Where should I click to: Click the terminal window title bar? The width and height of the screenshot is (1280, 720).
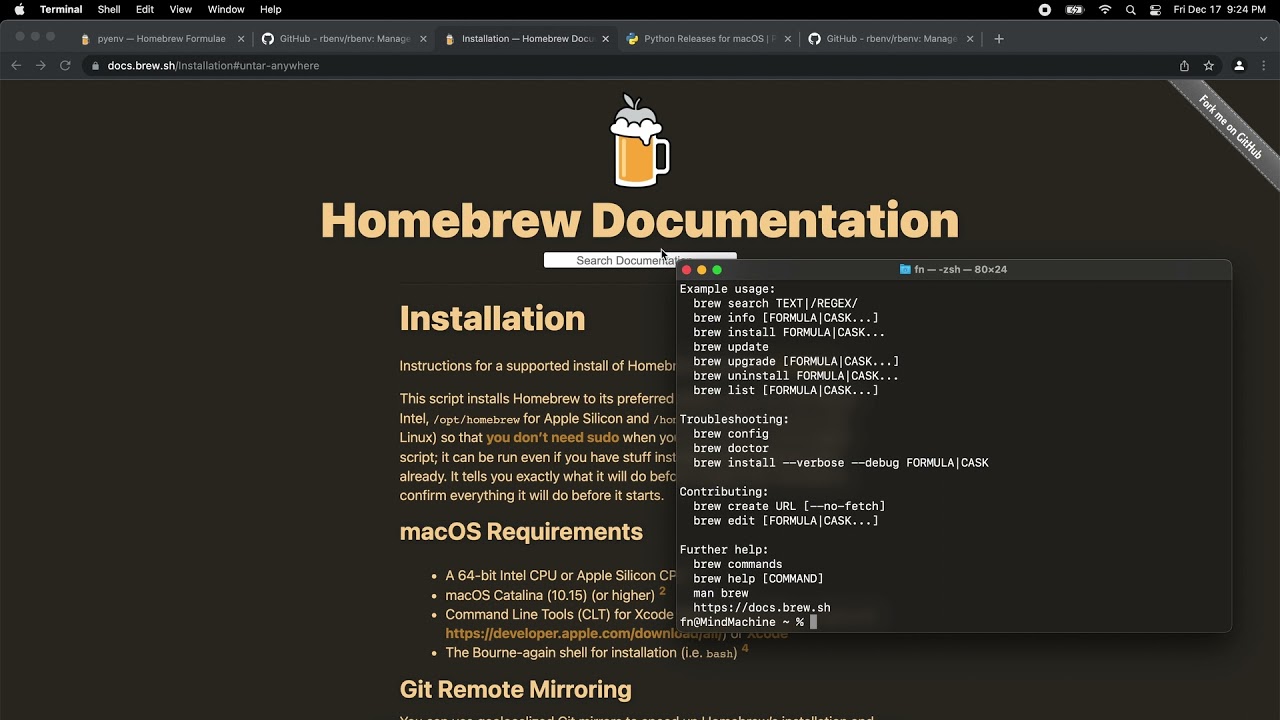pyautogui.click(x=954, y=270)
